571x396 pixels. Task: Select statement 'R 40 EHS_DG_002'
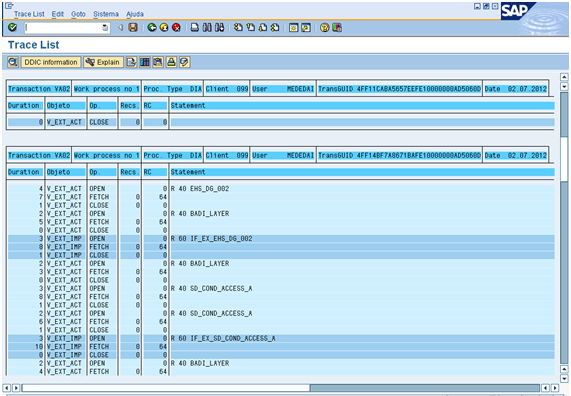coord(200,189)
